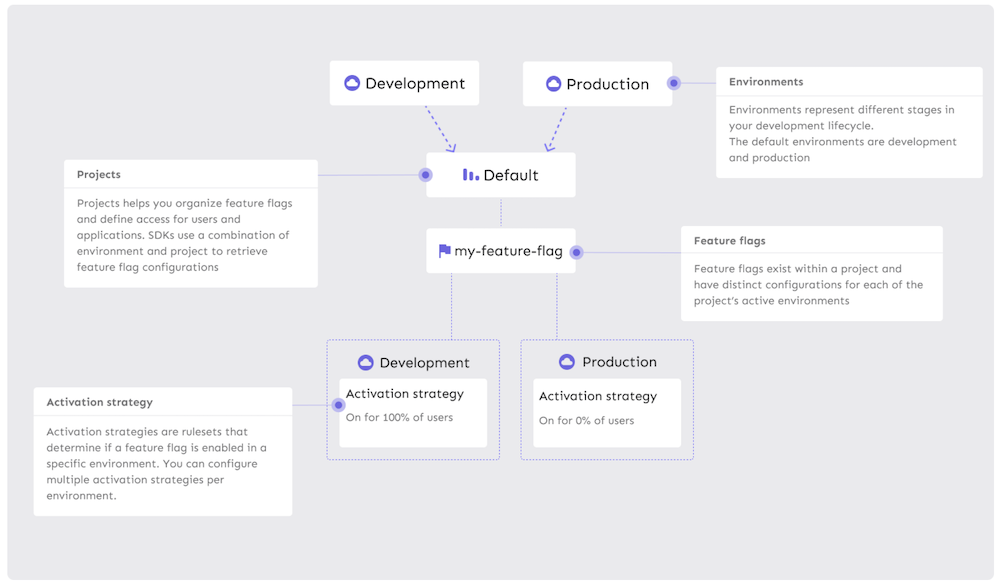The height and width of the screenshot is (586, 1000).
Task: Open the my-feature-flag card
Action: [x=501, y=251]
